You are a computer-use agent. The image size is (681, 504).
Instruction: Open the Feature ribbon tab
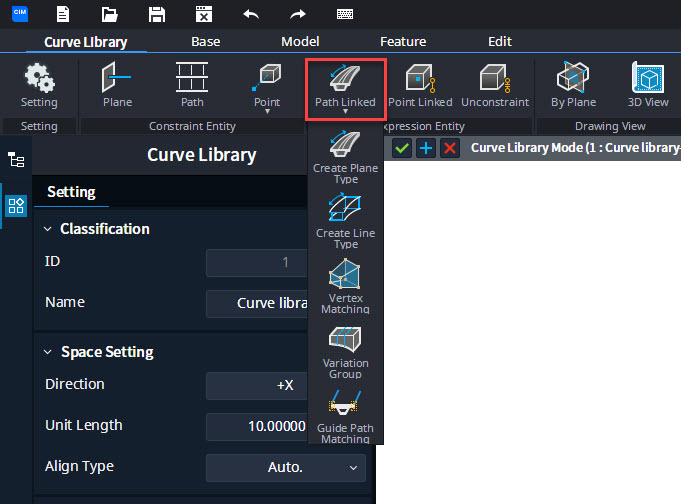coord(403,42)
